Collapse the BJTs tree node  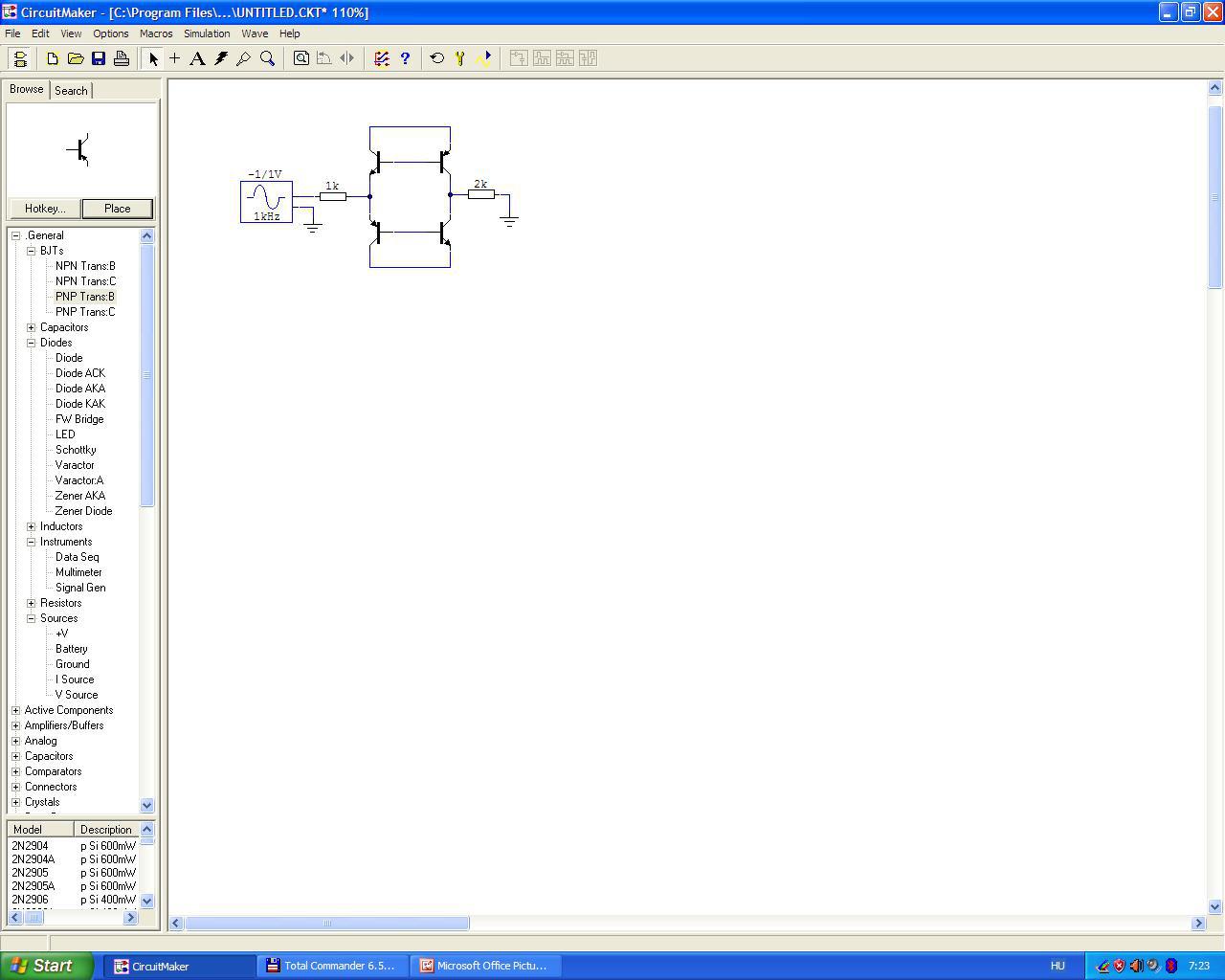point(32,251)
